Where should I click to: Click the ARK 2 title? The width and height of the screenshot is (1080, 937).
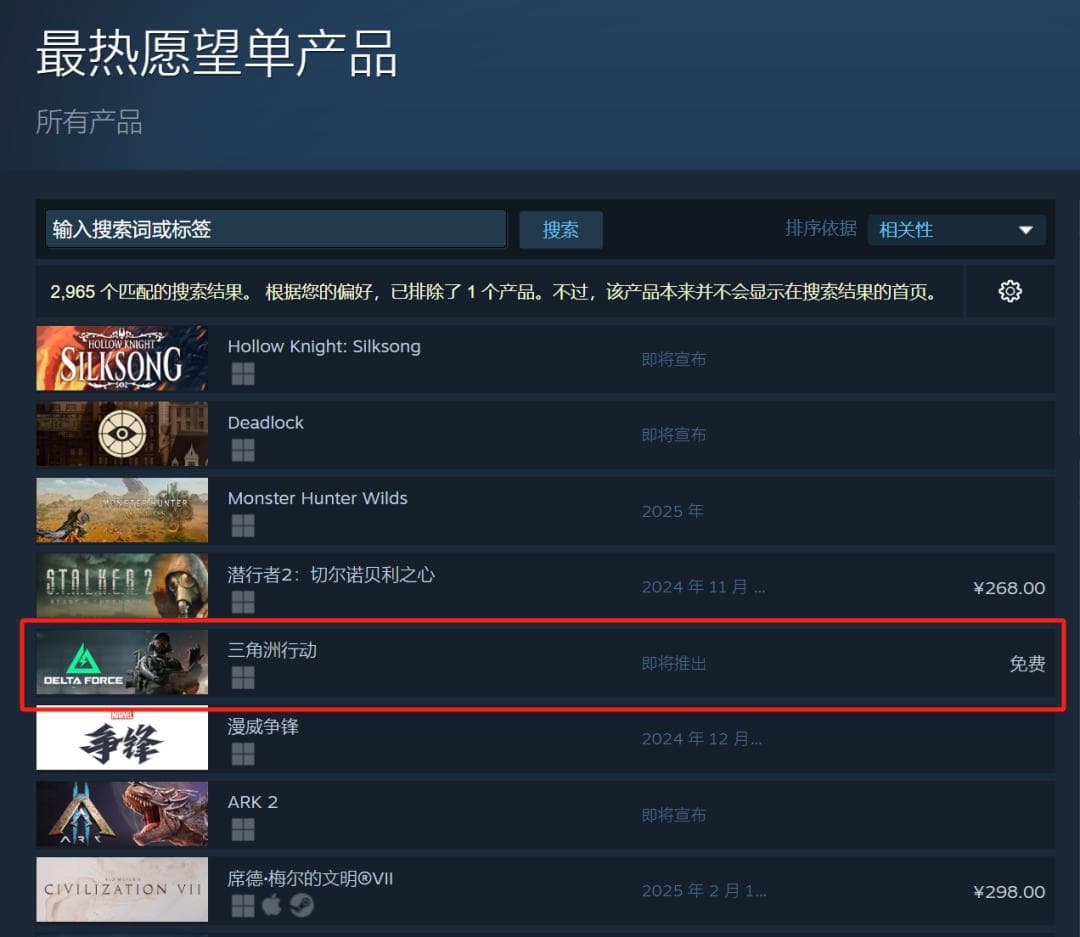[x=253, y=803]
